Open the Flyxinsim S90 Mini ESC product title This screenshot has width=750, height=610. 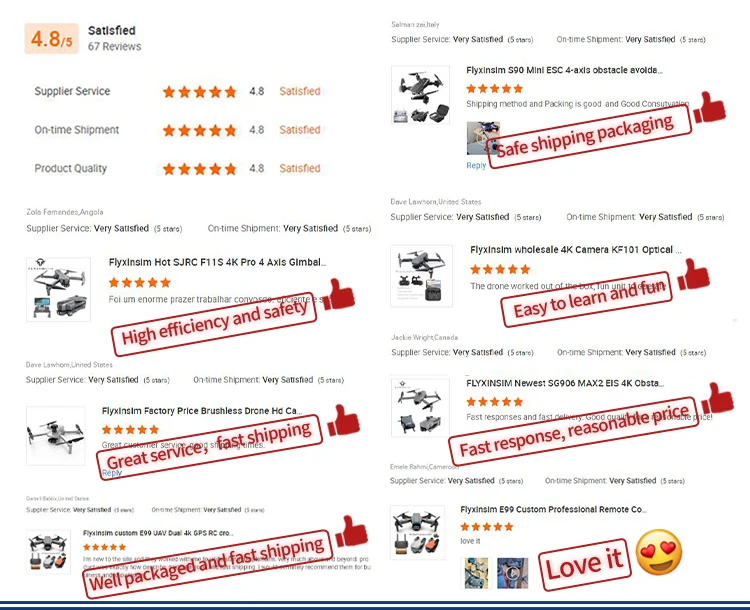point(564,70)
